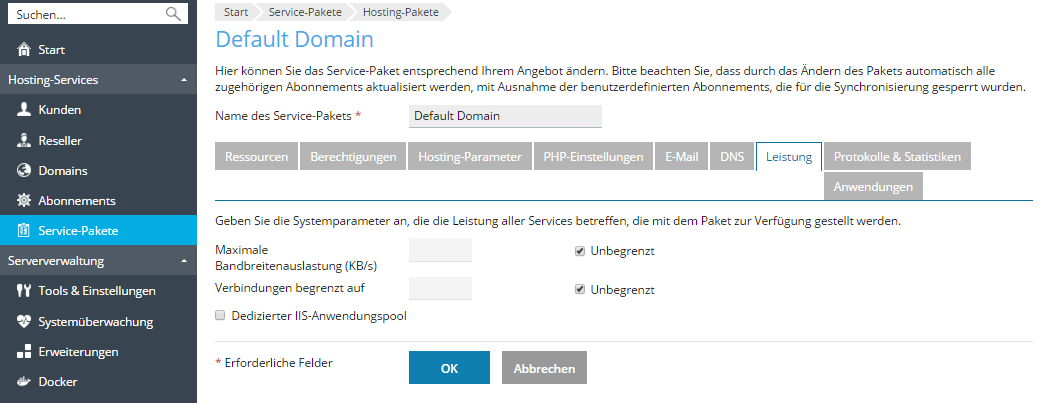The image size is (1044, 403).
Task: Click the OK button
Action: tap(449, 368)
